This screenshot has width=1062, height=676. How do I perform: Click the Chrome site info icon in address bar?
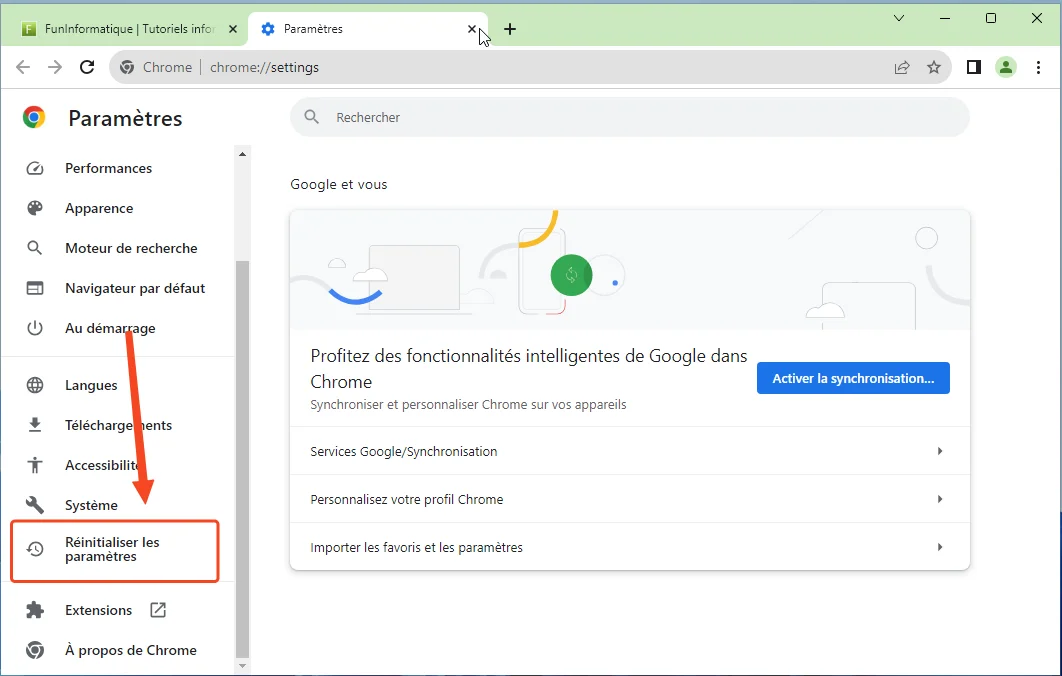127,67
